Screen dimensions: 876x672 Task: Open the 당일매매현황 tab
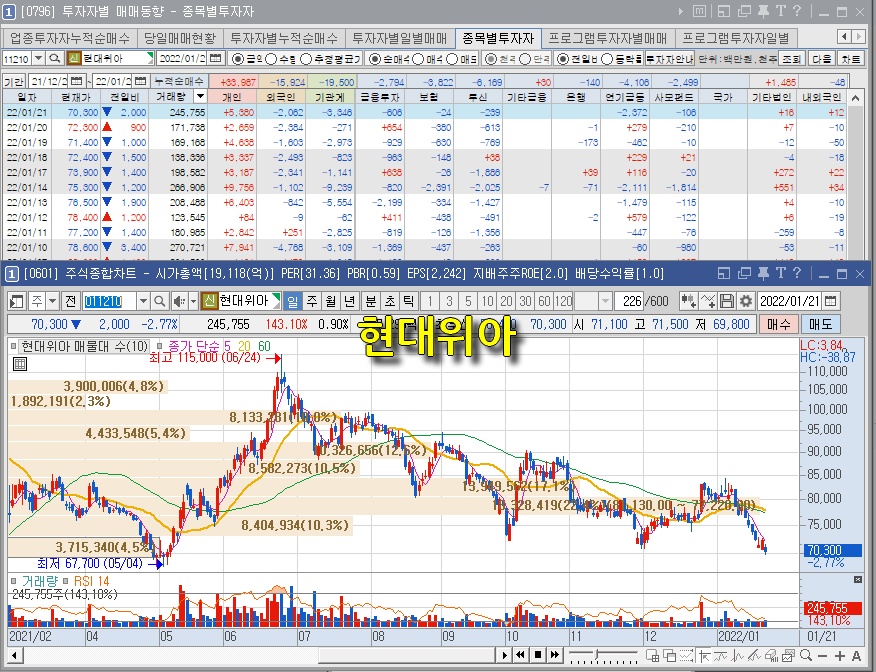click(180, 38)
